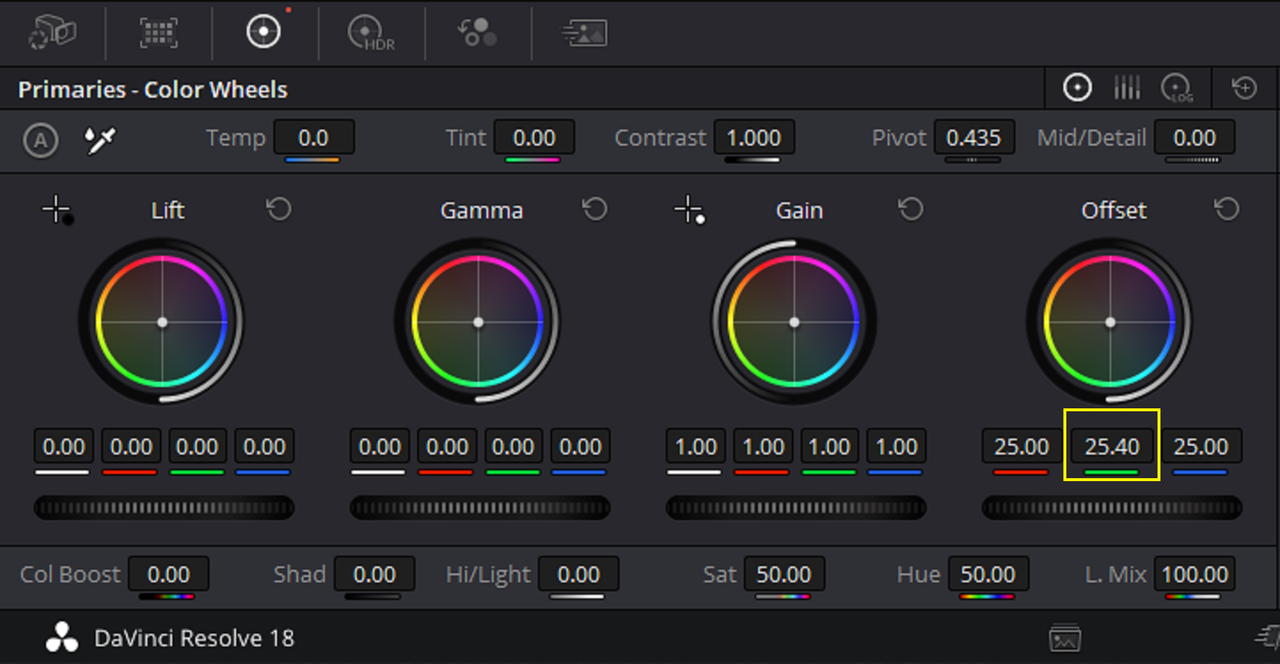The width and height of the screenshot is (1280, 664).
Task: Click the L. Mix value field
Action: coord(1194,575)
